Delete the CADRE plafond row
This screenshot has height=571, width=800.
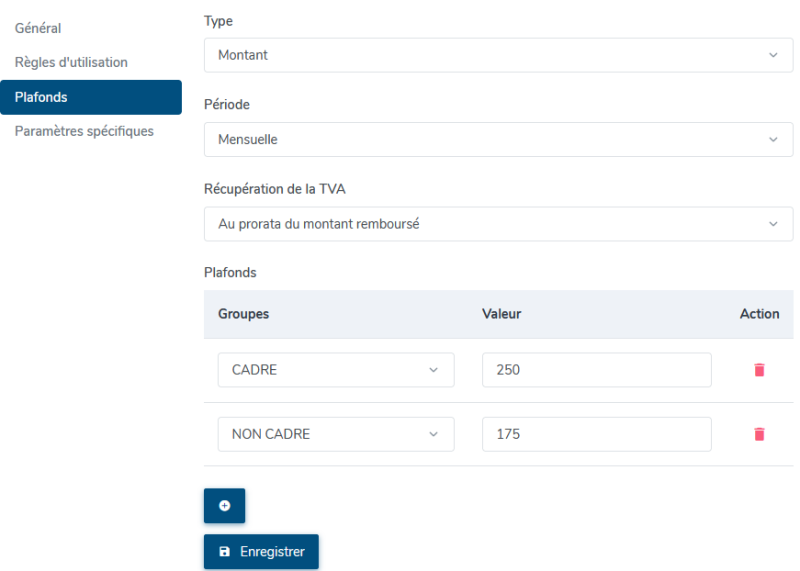point(759,370)
